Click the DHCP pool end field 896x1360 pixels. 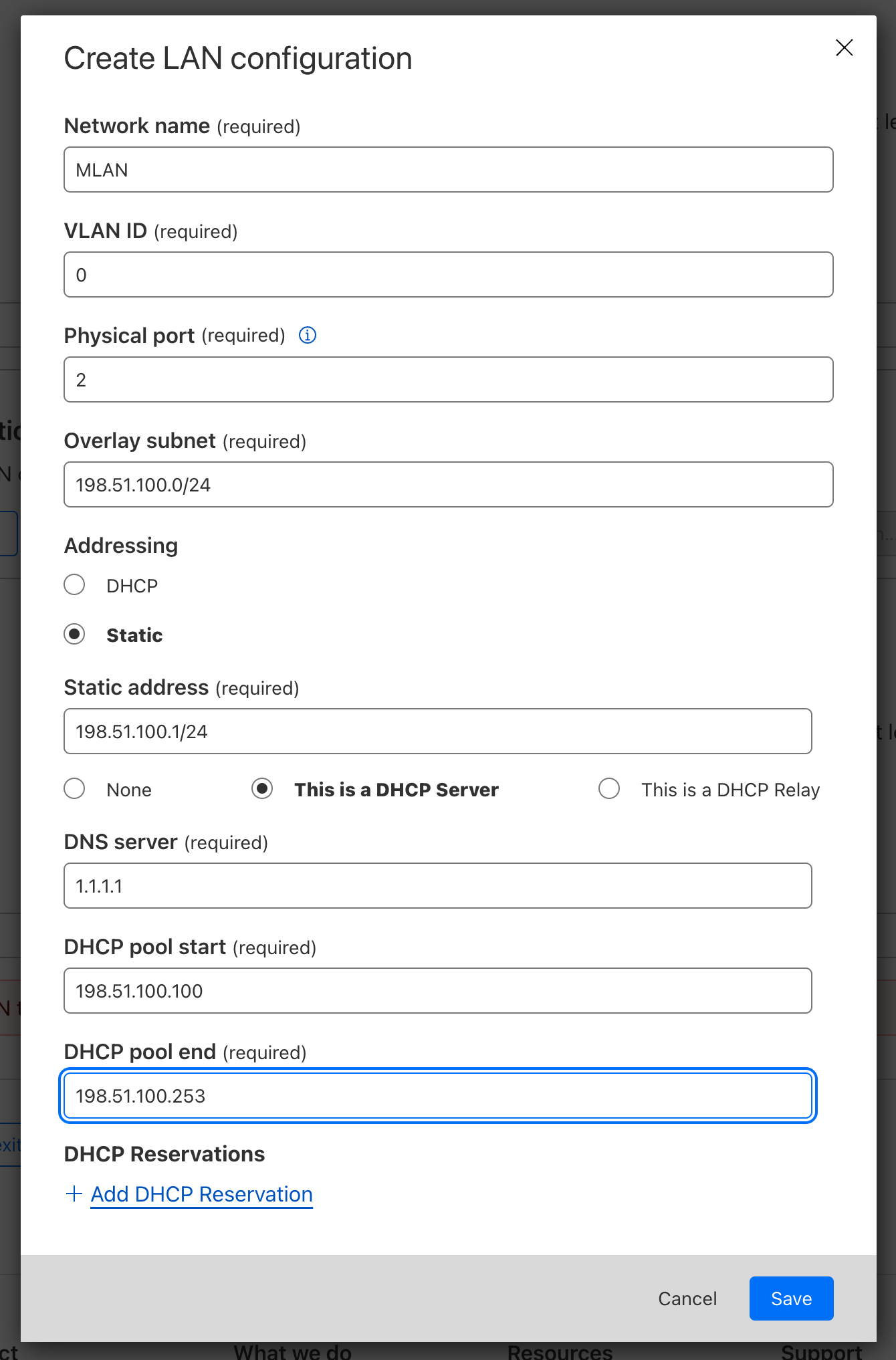pyautogui.click(x=437, y=1096)
